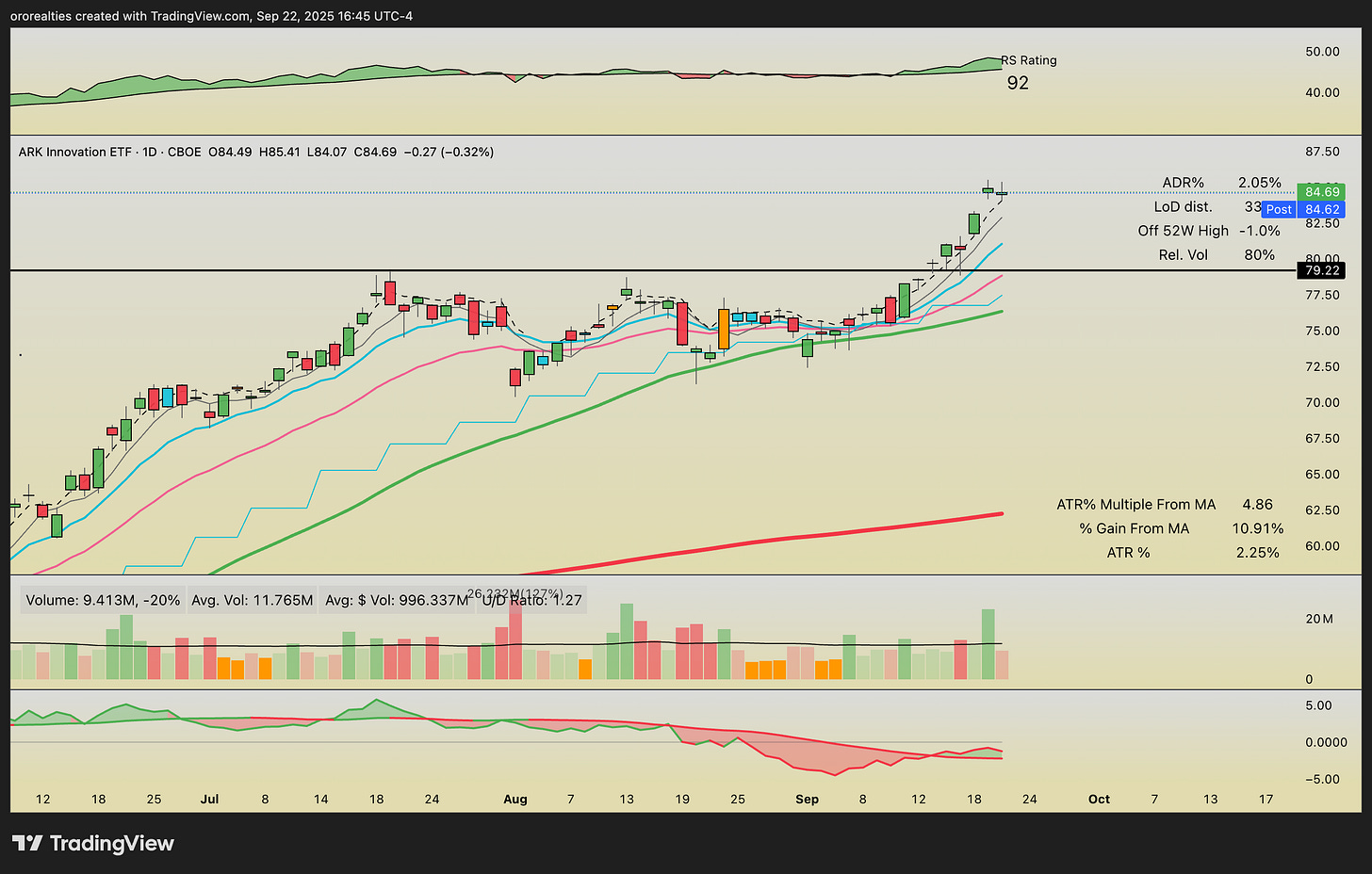Select the ARK Innovation ETF title text
Screen dimensions: 1372x874
77,152
